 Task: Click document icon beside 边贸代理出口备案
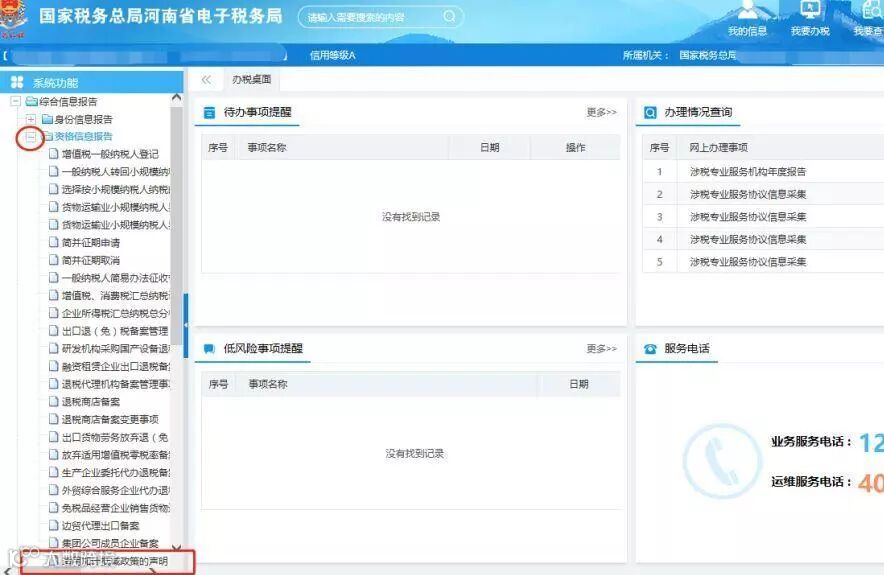pos(54,525)
